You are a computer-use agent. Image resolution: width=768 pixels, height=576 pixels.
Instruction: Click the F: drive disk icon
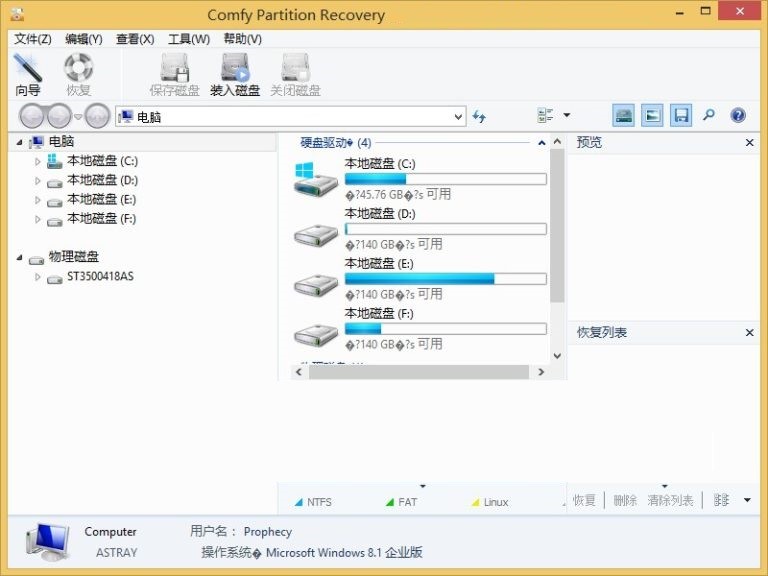[316, 336]
